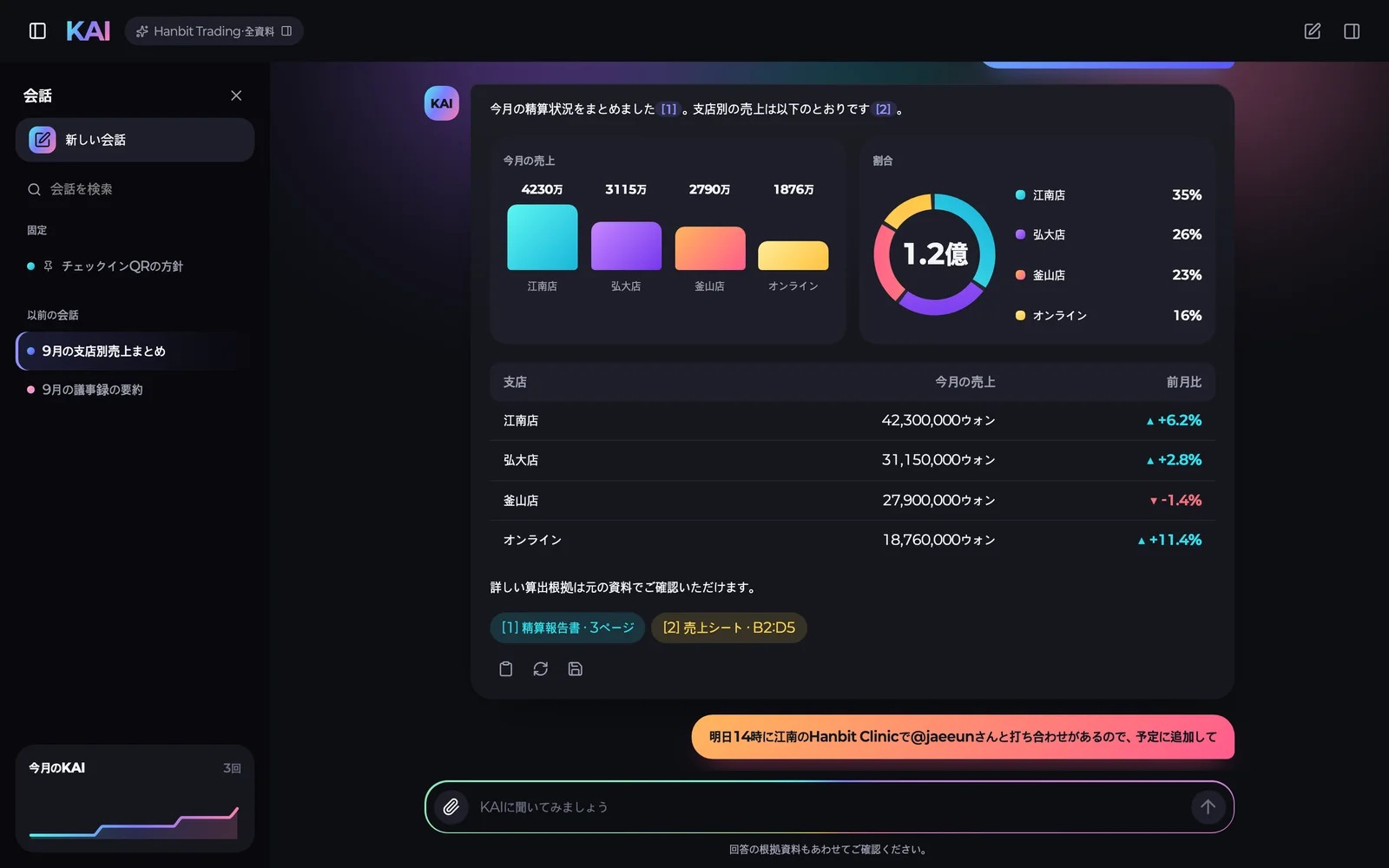Select the 9月の支店別売上まとめ conversation
The width and height of the screenshot is (1389, 868).
[135, 351]
